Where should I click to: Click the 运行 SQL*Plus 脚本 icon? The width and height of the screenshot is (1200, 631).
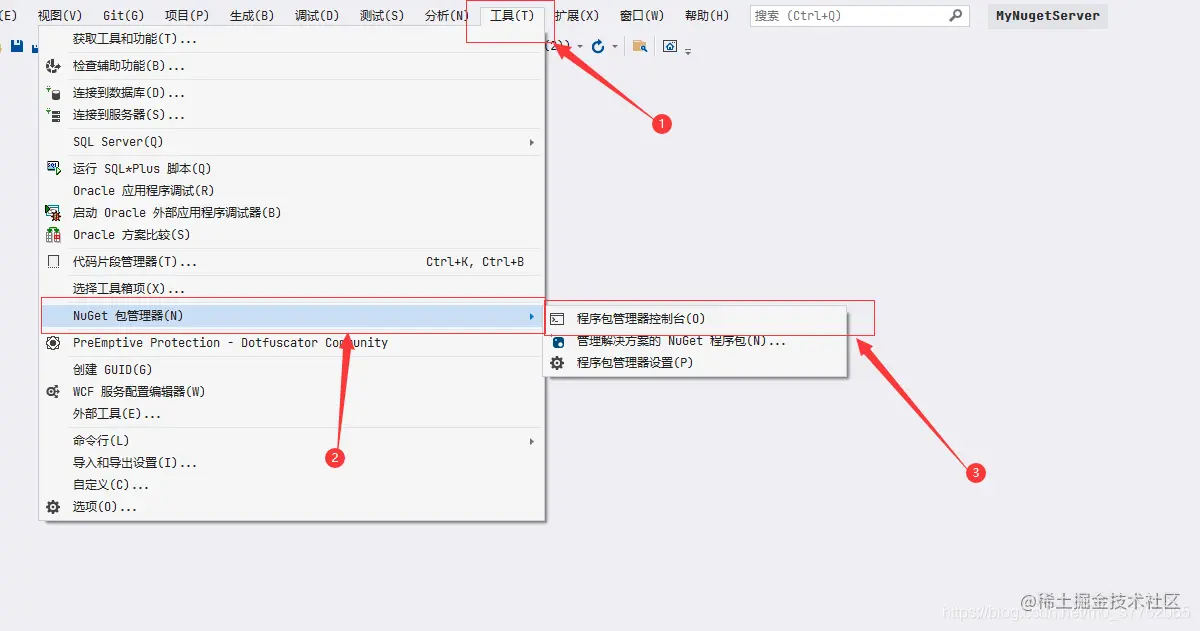coord(52,168)
